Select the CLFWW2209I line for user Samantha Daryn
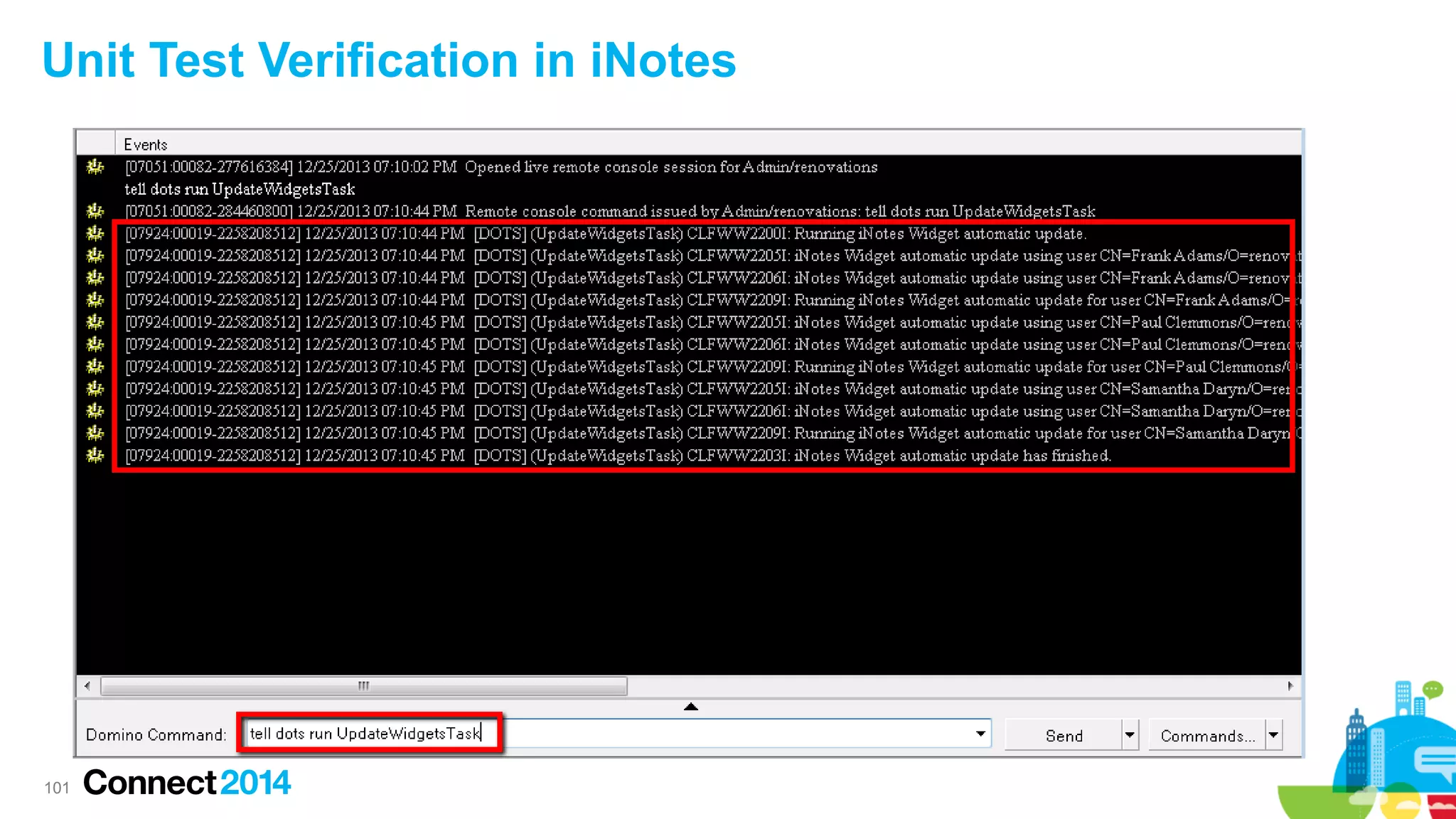Image resolution: width=1456 pixels, height=819 pixels. (712, 433)
